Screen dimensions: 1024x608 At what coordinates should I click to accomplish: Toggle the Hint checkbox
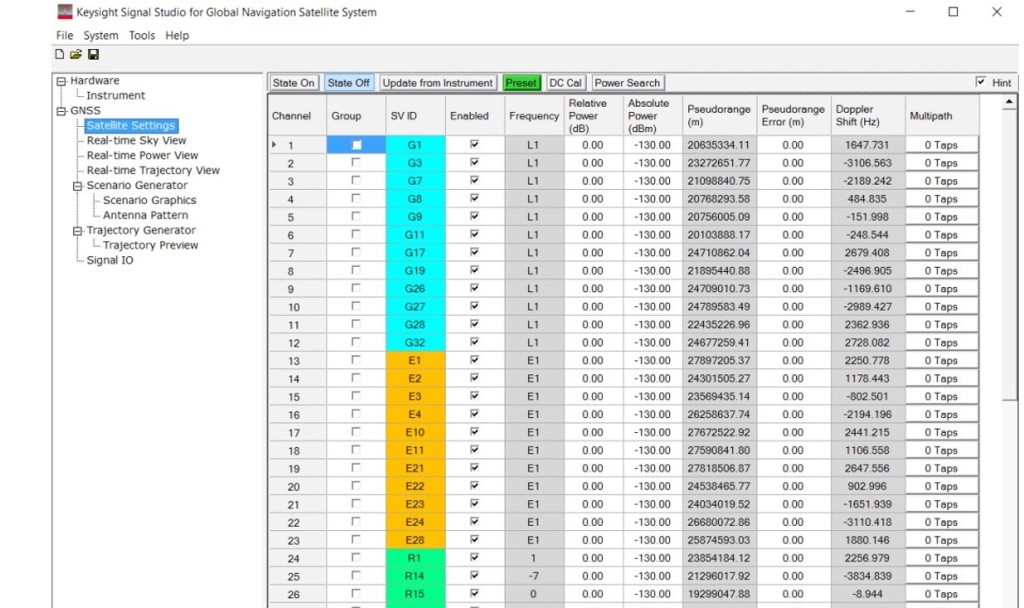[981, 82]
